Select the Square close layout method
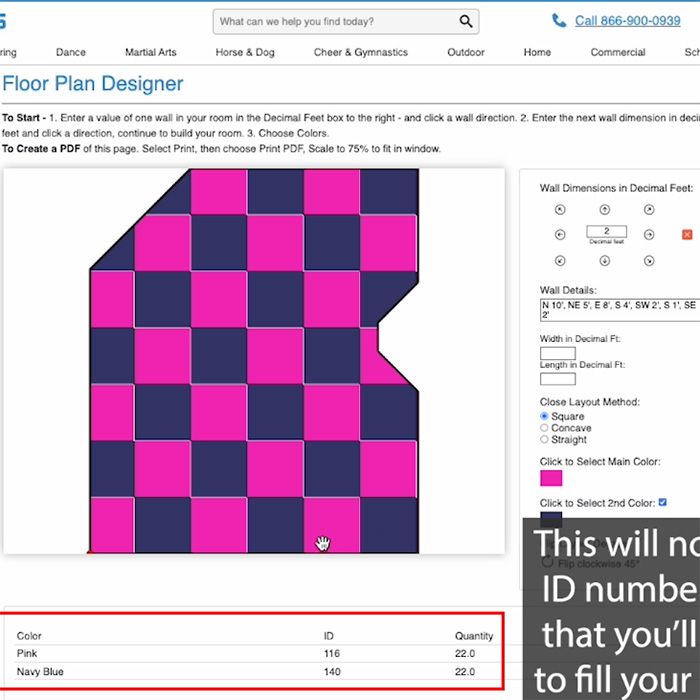The height and width of the screenshot is (700, 700). coord(544,416)
